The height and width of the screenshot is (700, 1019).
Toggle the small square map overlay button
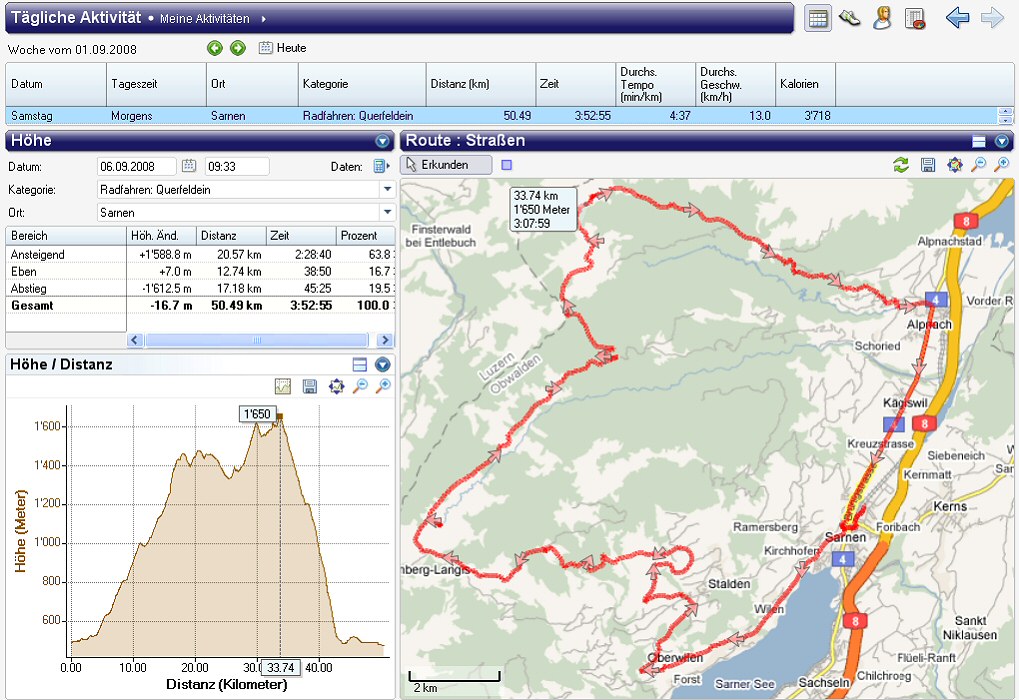pos(506,165)
